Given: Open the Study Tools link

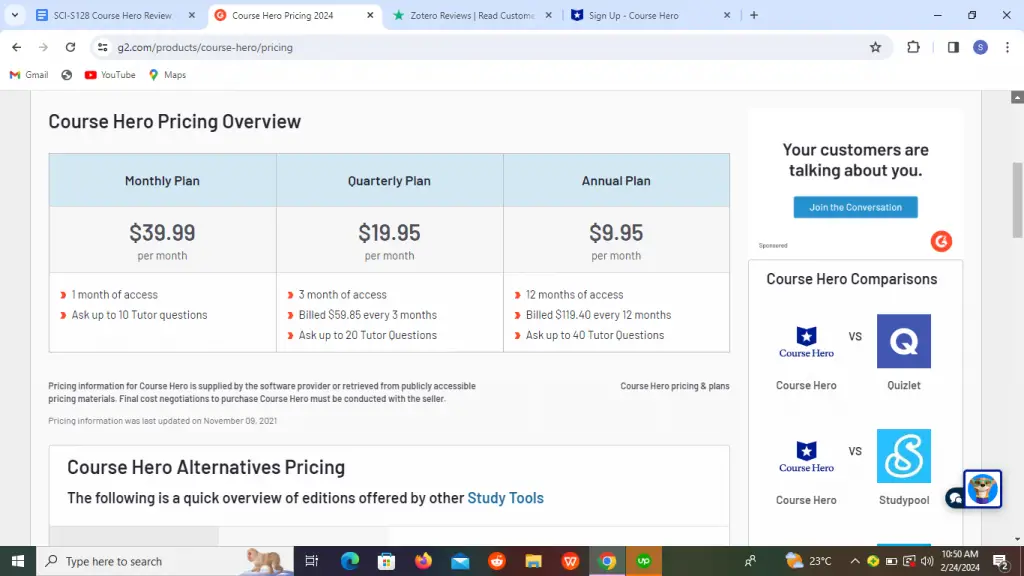Looking at the screenshot, I should pos(505,497).
